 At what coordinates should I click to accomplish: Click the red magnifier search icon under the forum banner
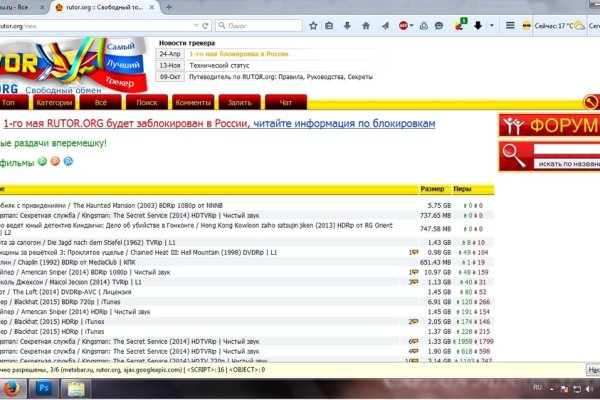pos(516,154)
